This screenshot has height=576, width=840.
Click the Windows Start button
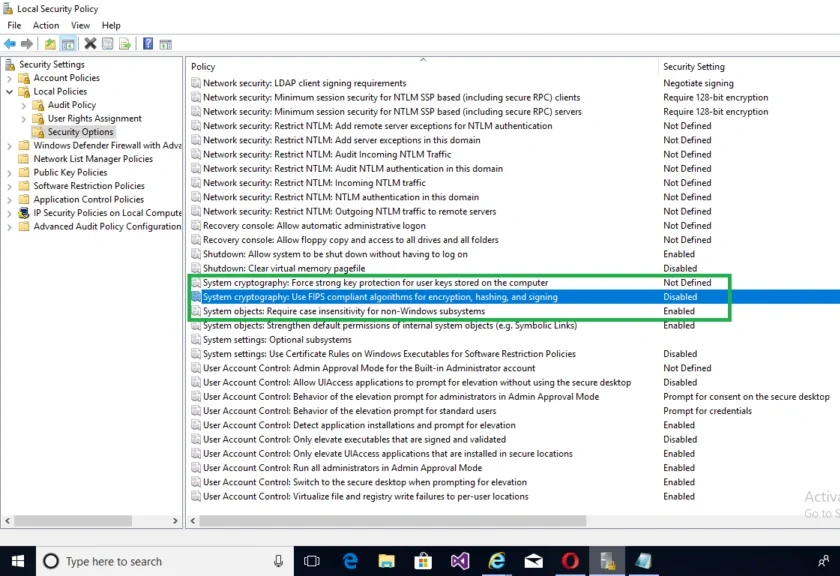pyautogui.click(x=17, y=561)
